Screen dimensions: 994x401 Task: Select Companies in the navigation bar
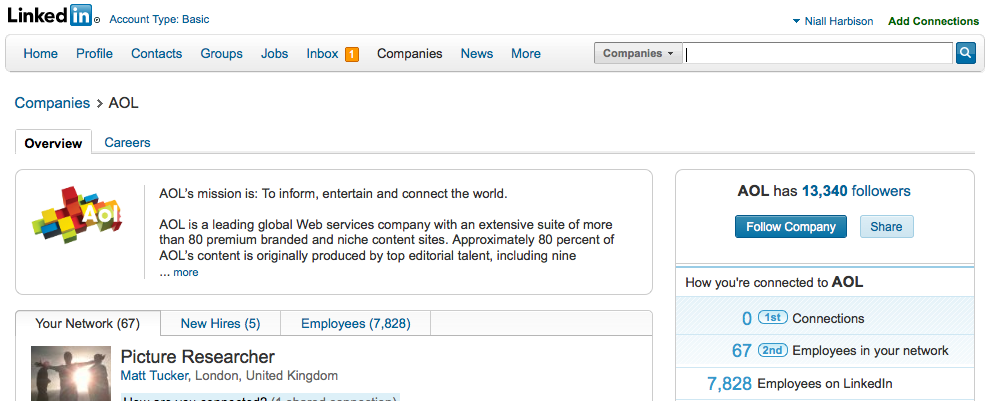(x=410, y=54)
